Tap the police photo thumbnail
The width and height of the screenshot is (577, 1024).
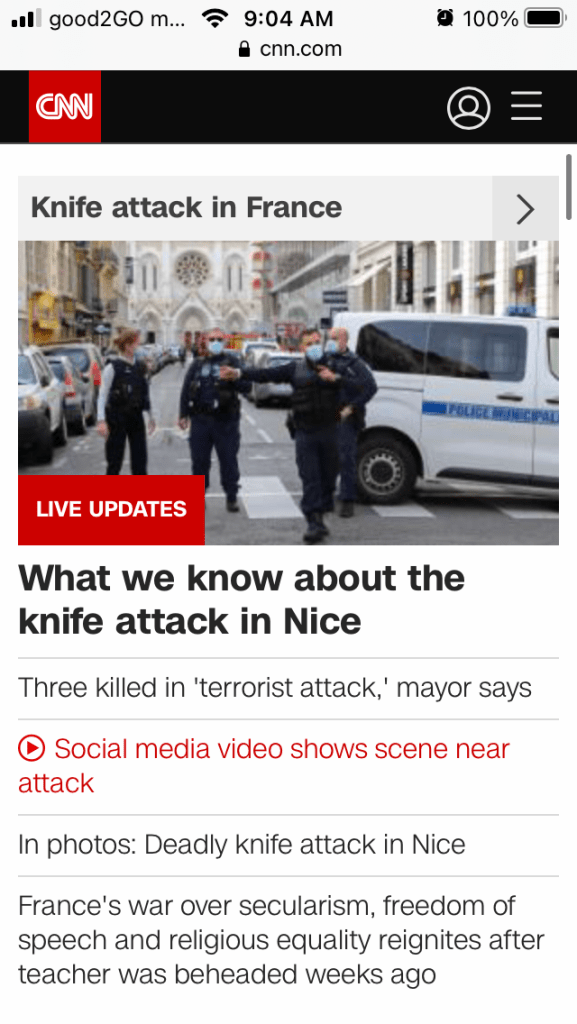(x=288, y=392)
